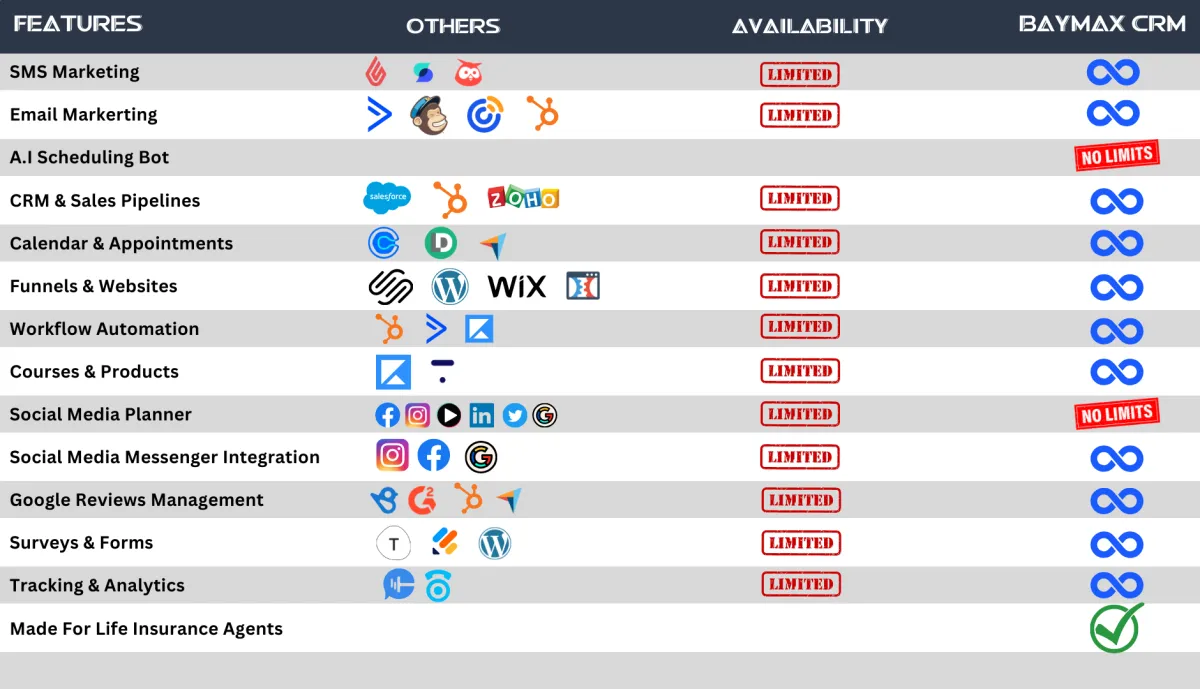The image size is (1200, 689).
Task: Click the Twitter bird icon
Action: tap(514, 415)
